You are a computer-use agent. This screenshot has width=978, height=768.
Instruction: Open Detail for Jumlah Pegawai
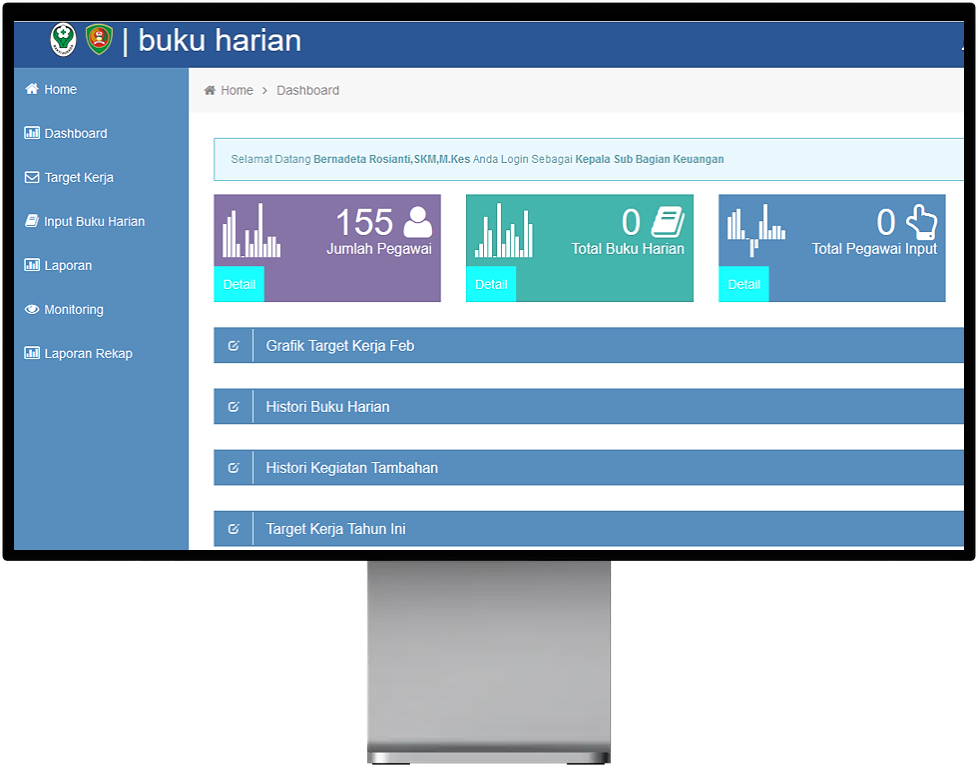click(x=239, y=284)
